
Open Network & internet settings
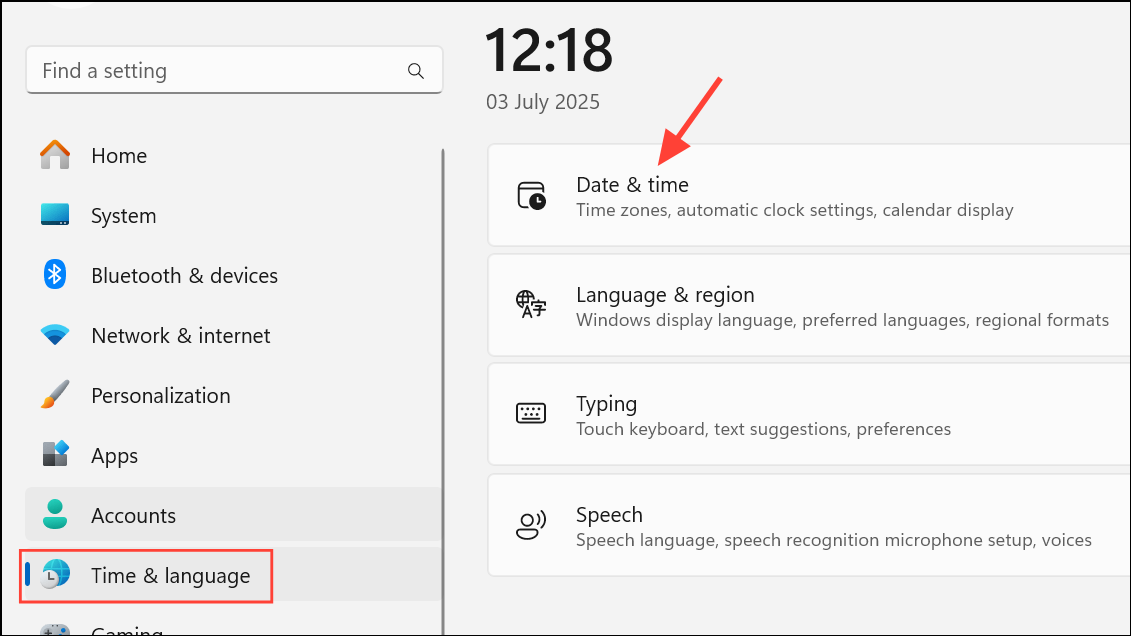234,335
